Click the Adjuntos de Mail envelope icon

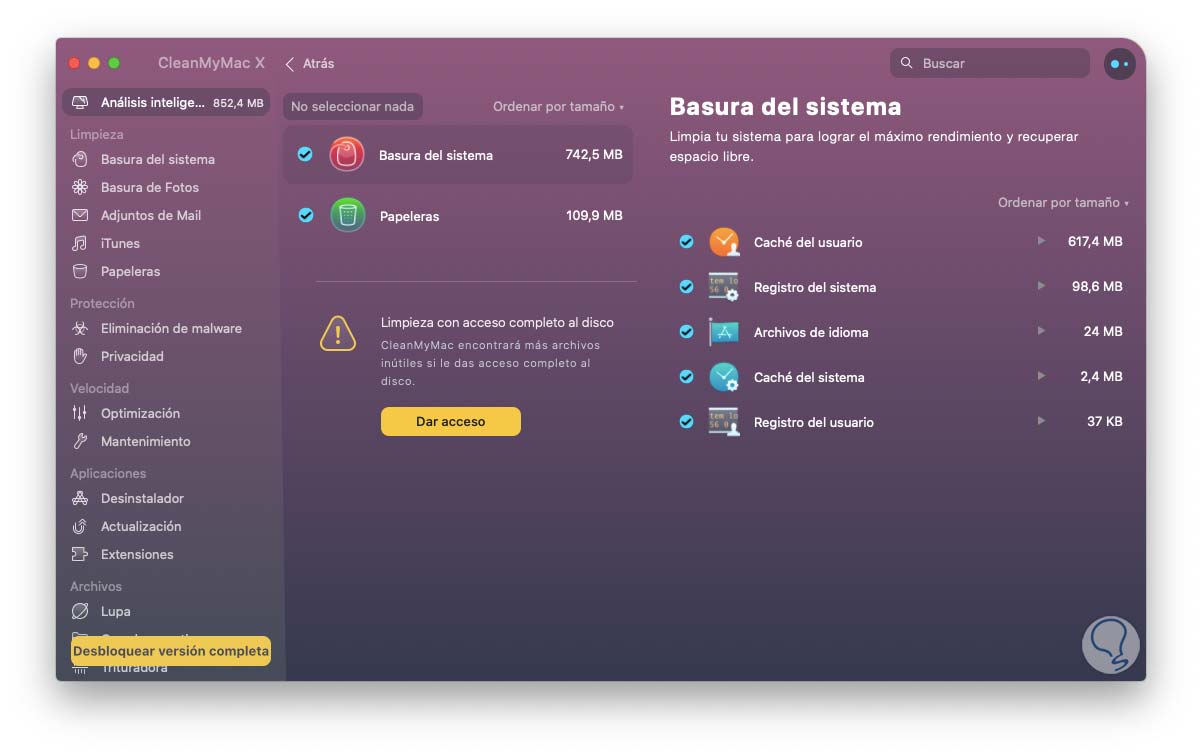point(80,215)
